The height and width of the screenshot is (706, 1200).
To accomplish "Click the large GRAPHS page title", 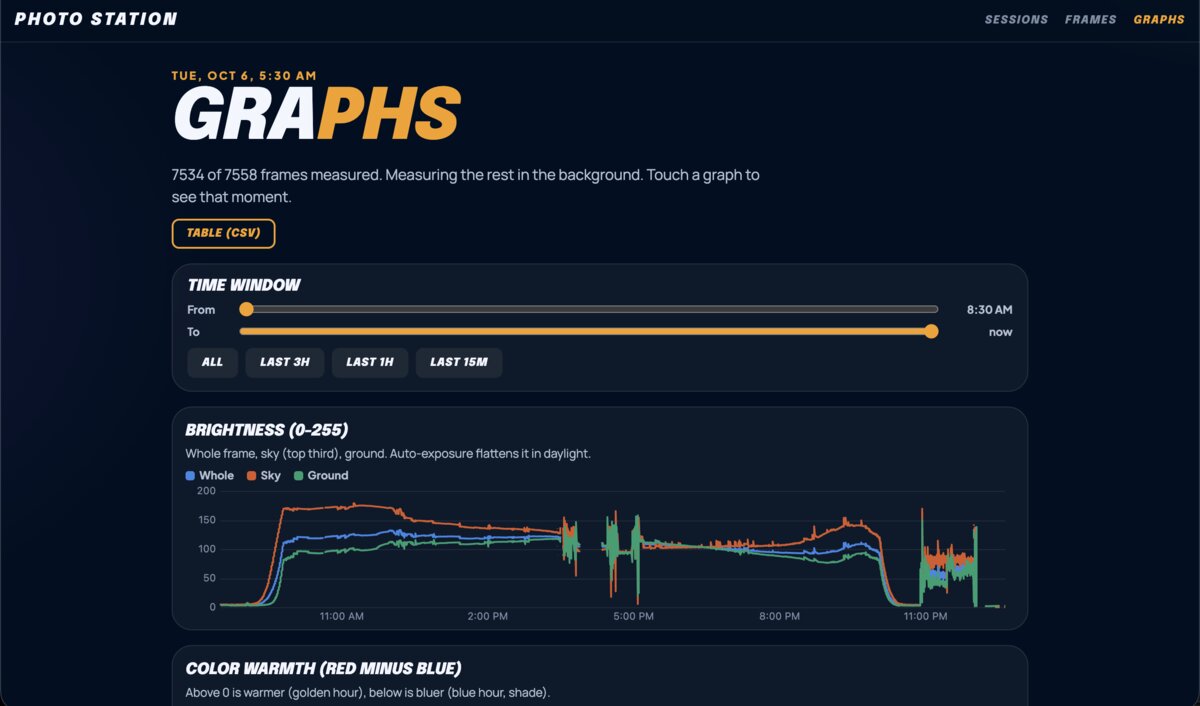I will (x=316, y=114).
